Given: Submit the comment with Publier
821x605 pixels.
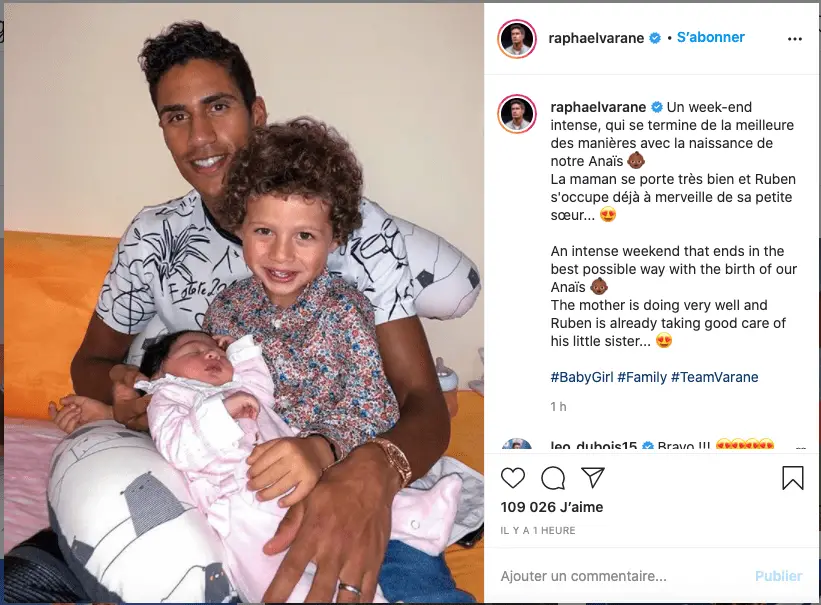Looking at the screenshot, I should click(x=778, y=576).
